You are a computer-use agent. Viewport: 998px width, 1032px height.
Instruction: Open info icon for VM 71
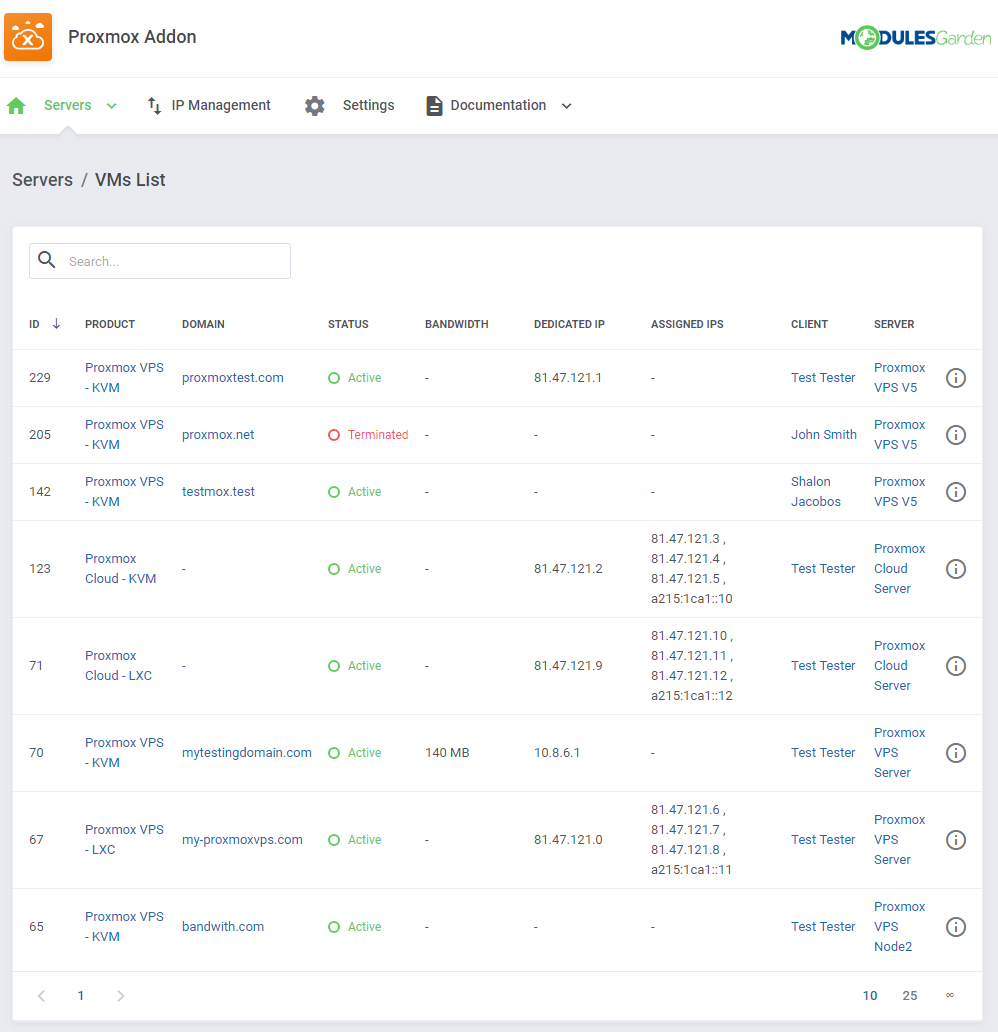click(956, 666)
